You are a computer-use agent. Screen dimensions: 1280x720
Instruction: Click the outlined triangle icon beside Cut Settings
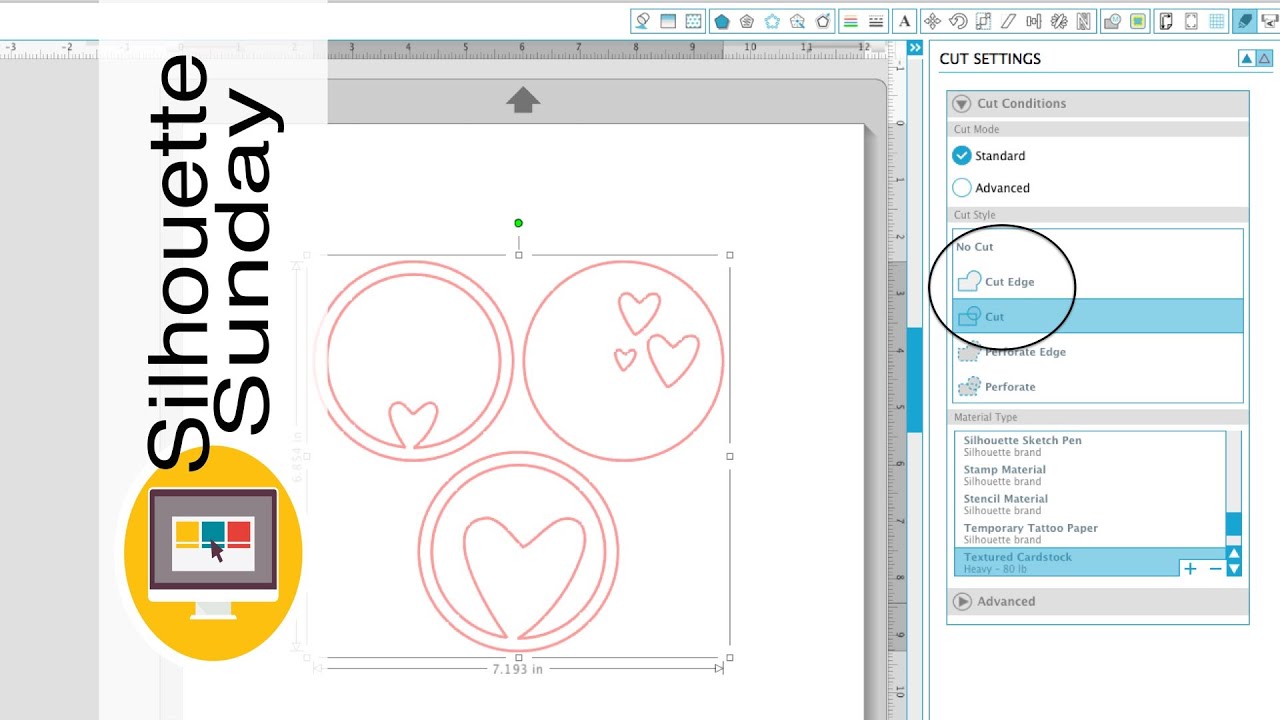tap(1265, 59)
